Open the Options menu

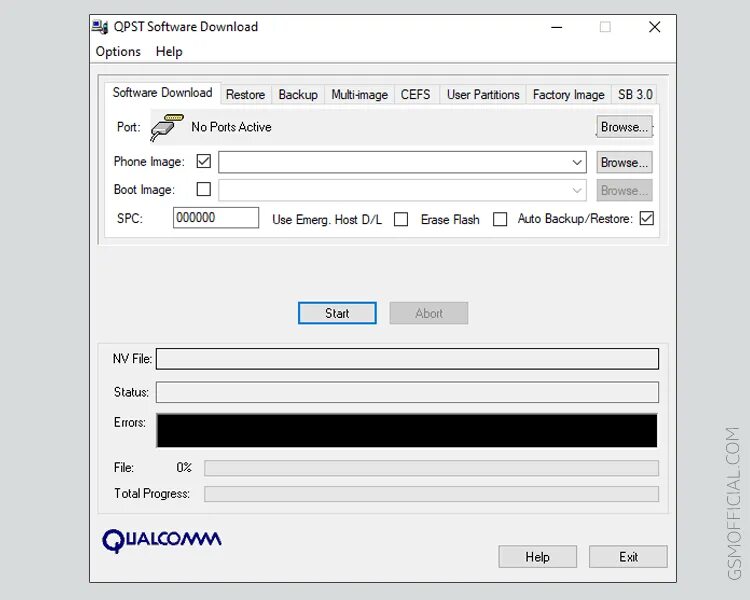pyautogui.click(x=118, y=51)
